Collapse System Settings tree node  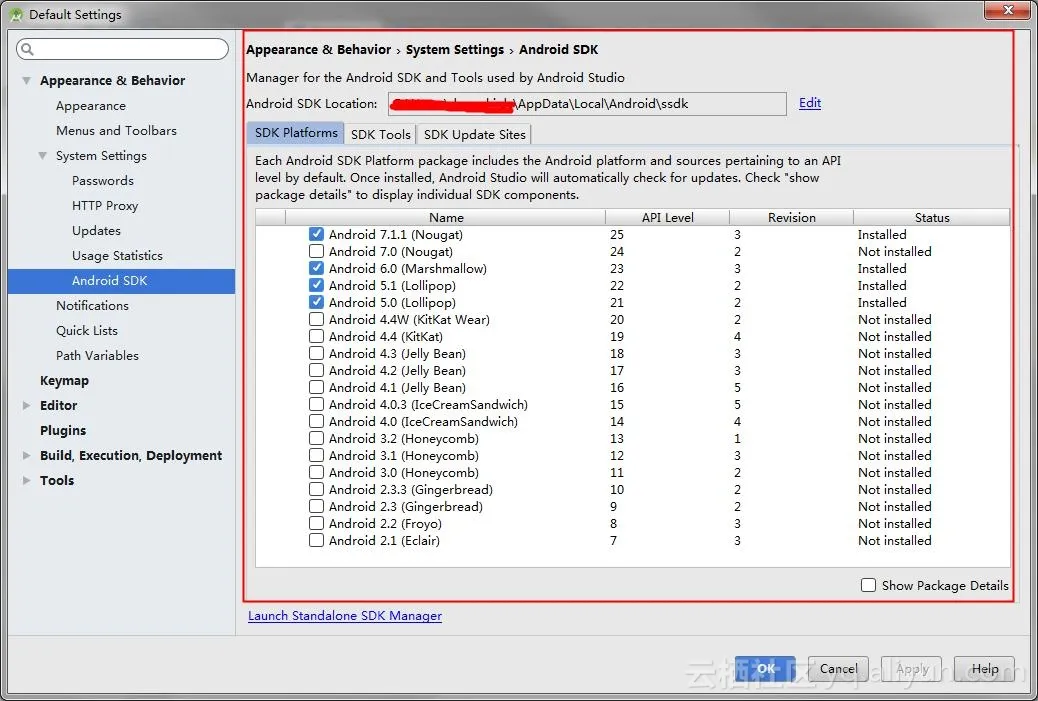(x=42, y=156)
